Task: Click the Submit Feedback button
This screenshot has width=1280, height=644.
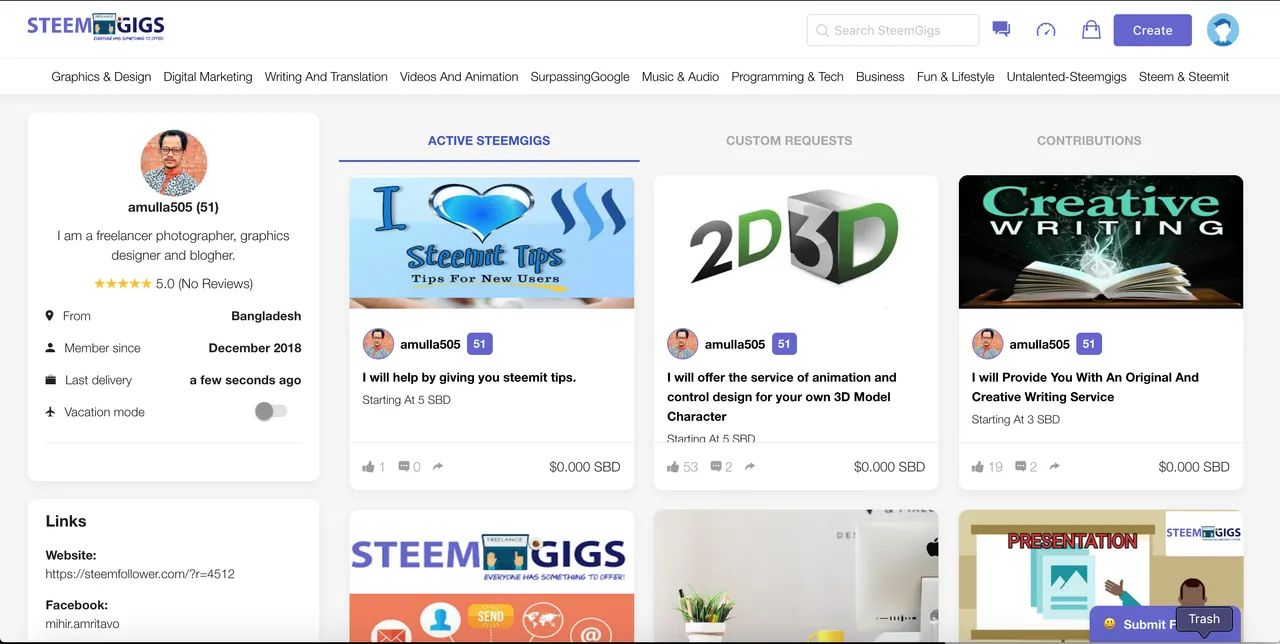Action: click(1165, 624)
